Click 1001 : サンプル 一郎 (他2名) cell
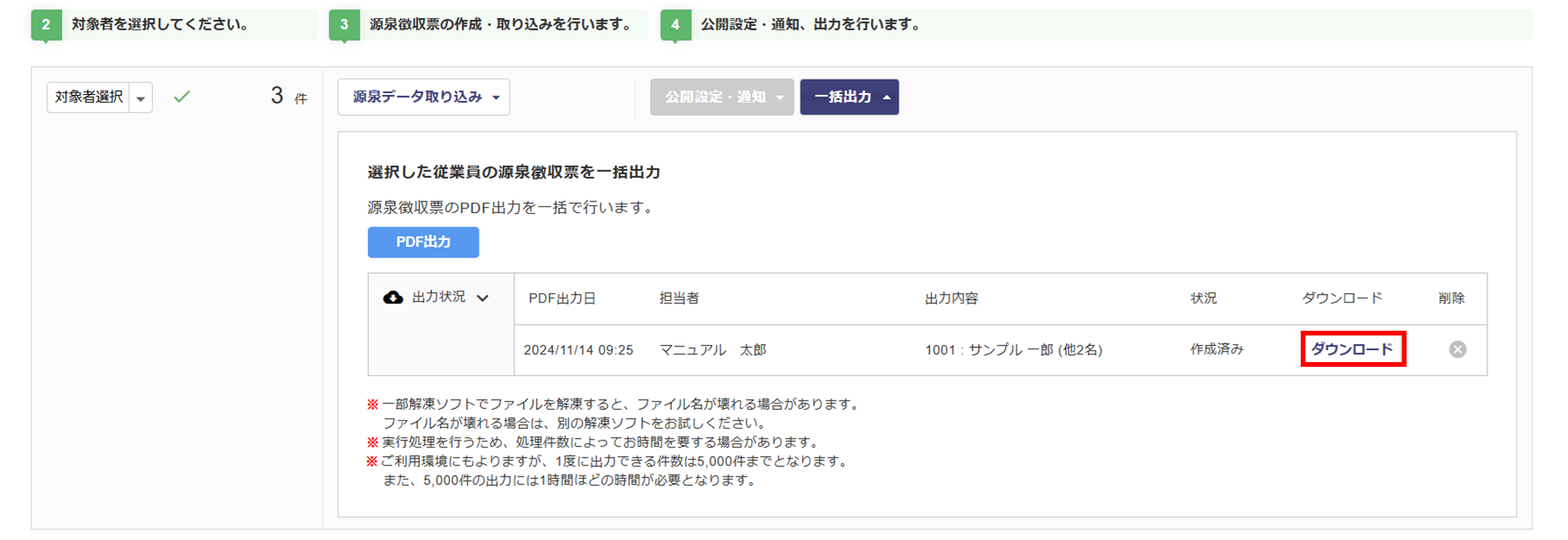Screen dimensions: 1568x540 (x=1013, y=350)
